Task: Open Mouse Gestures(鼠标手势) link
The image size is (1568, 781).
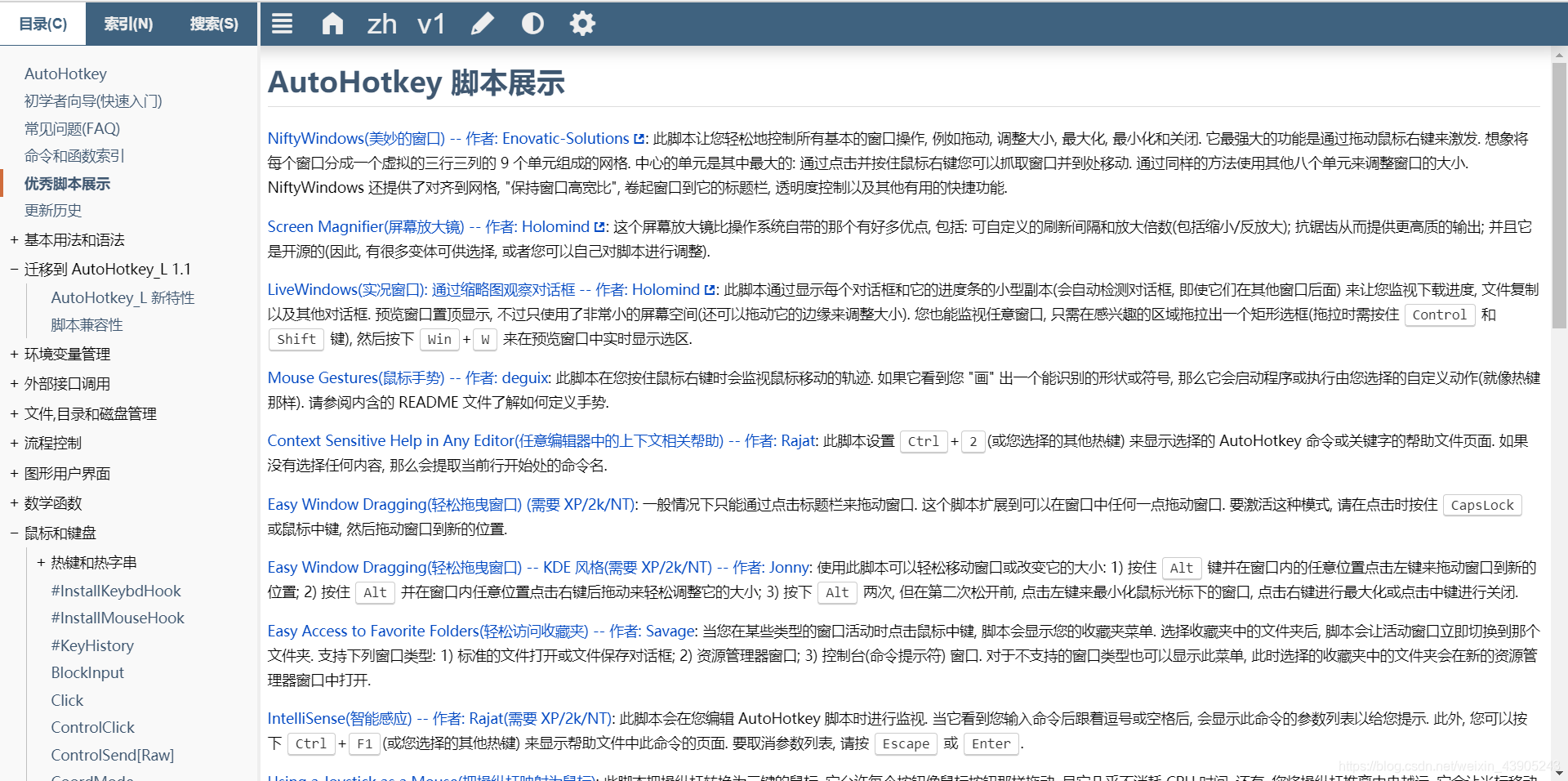Action: click(x=409, y=378)
